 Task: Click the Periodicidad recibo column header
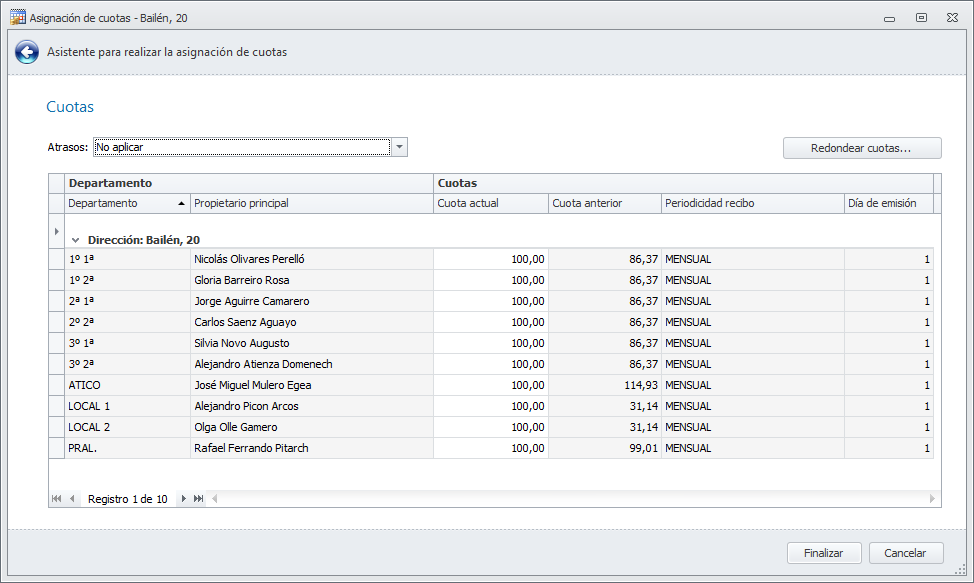pyautogui.click(x=750, y=204)
